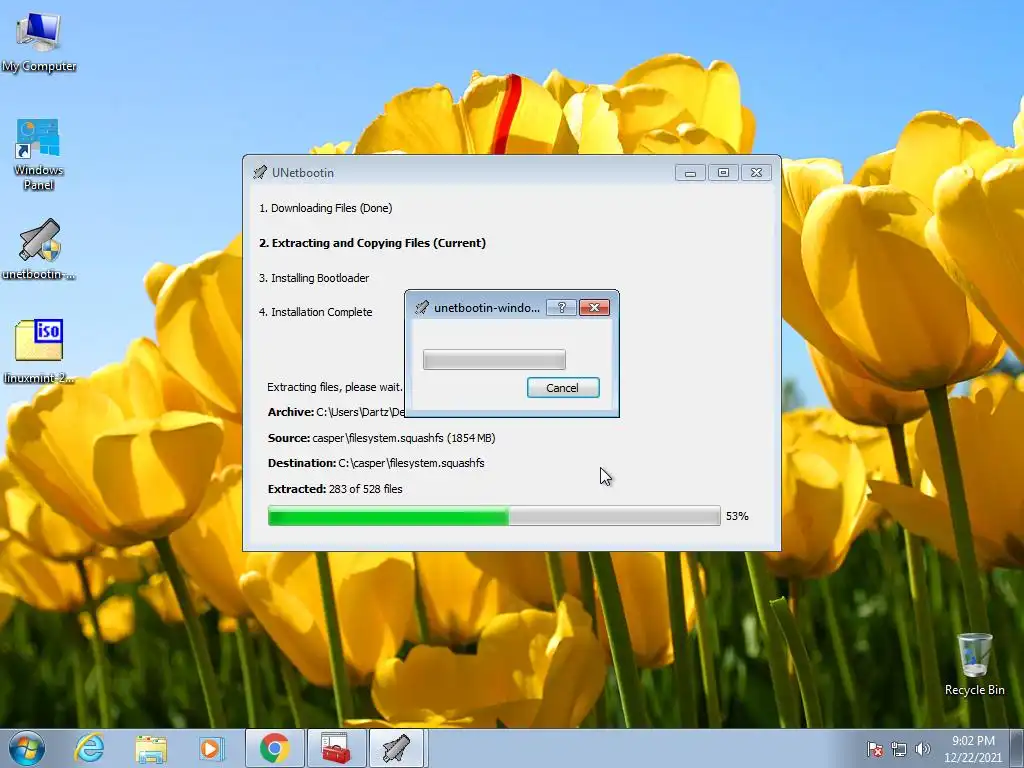Click the 'Extracting files, please wait.' message
1024x768 pixels.
pos(334,387)
